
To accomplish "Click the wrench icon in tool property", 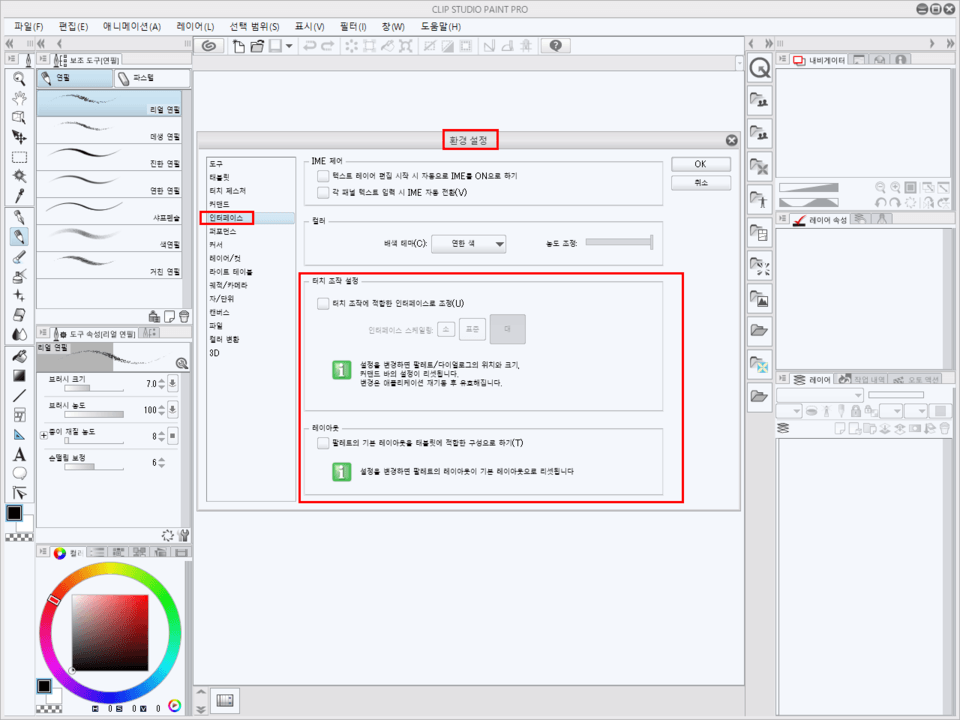I will coord(183,535).
